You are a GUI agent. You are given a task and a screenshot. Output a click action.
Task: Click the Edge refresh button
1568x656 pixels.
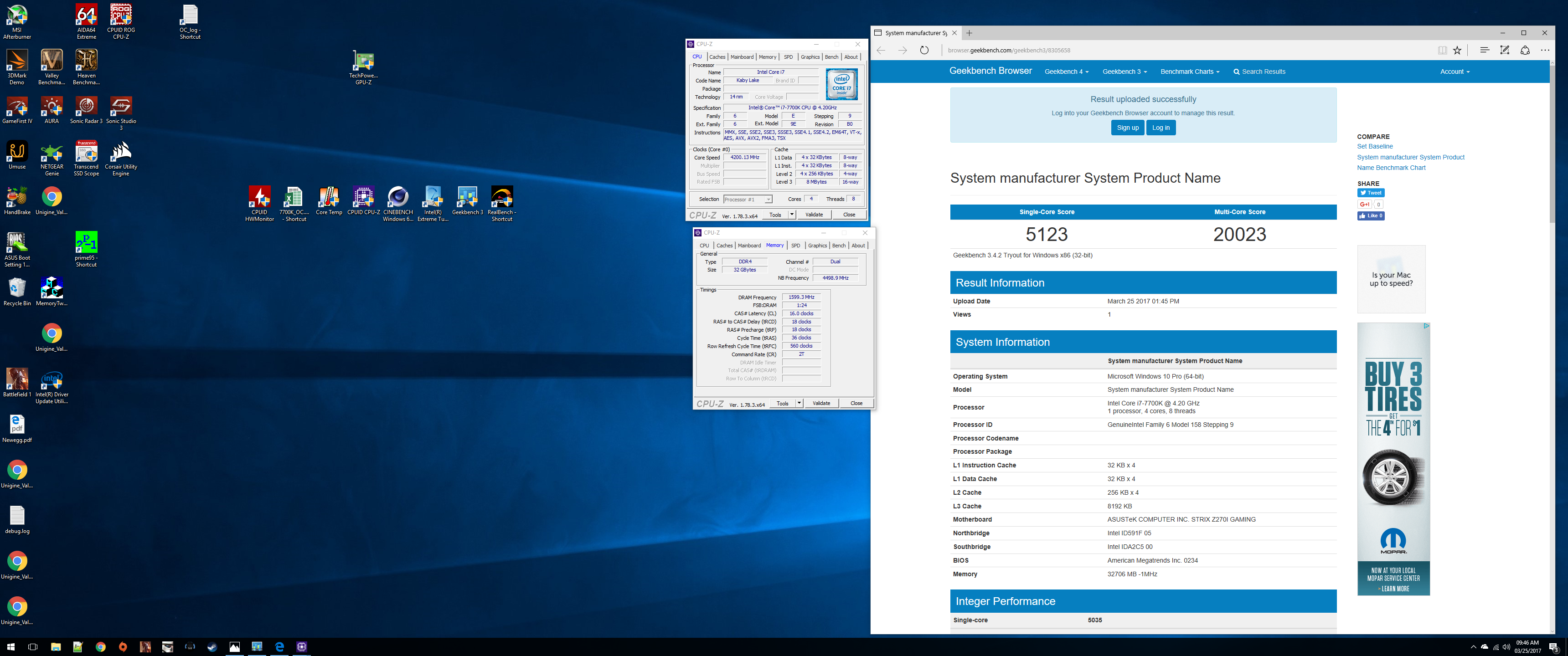pos(924,50)
